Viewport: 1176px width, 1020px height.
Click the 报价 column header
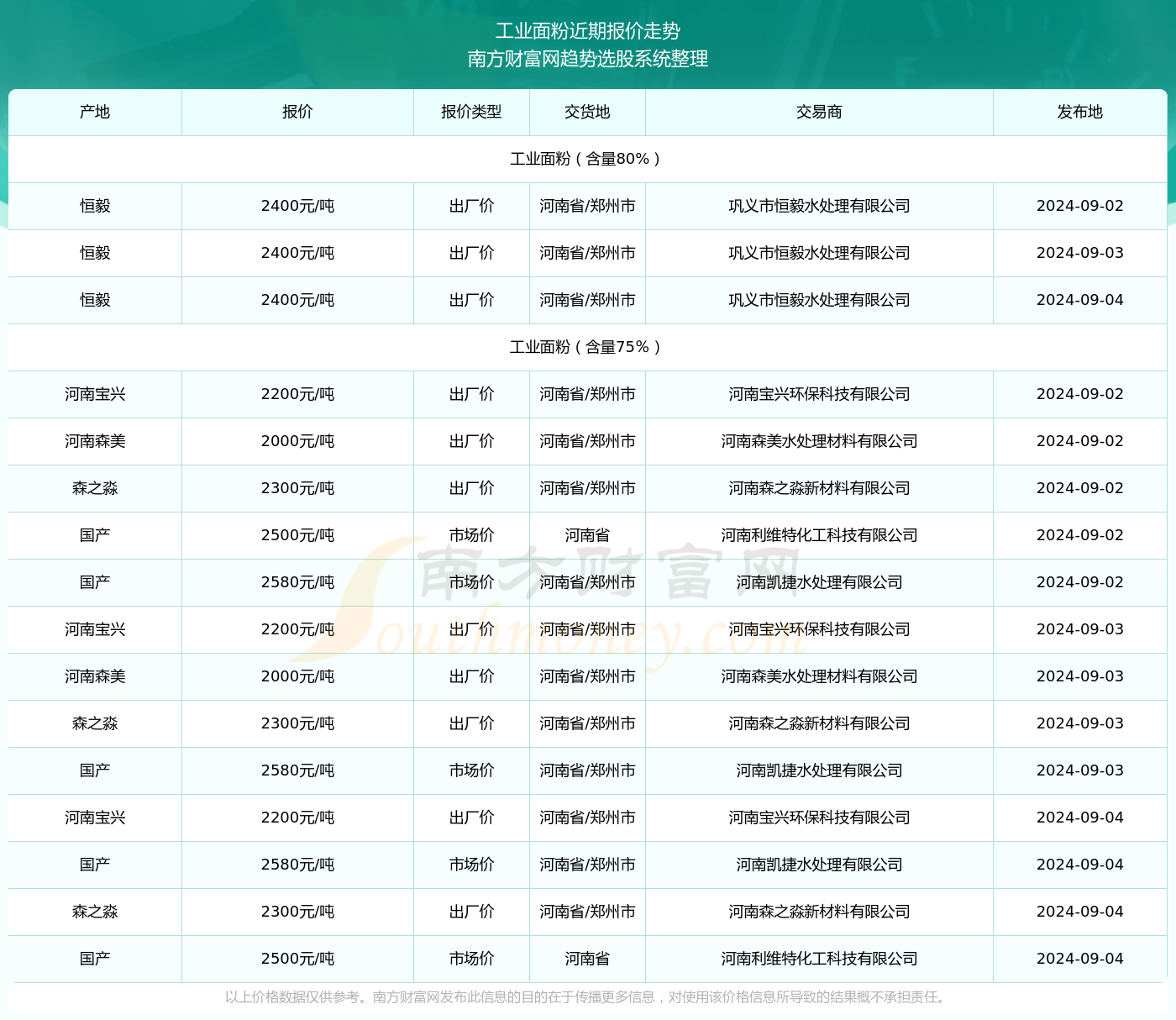tap(297, 112)
